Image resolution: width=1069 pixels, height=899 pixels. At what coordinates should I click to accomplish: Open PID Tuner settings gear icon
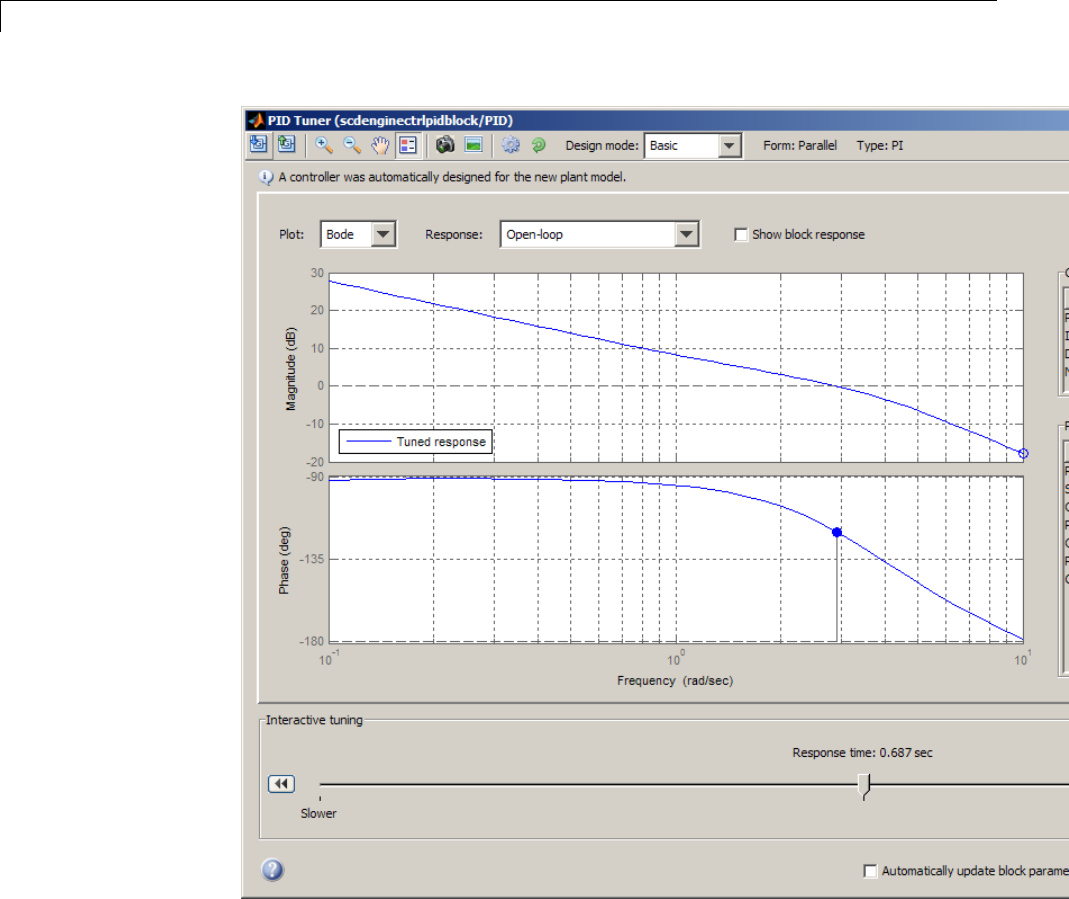tap(511, 144)
